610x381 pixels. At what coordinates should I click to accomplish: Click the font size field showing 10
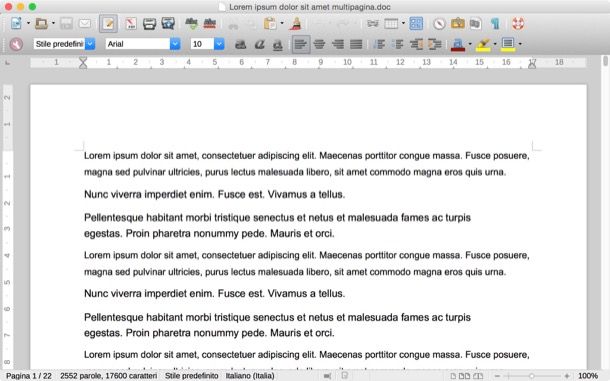(x=202, y=44)
